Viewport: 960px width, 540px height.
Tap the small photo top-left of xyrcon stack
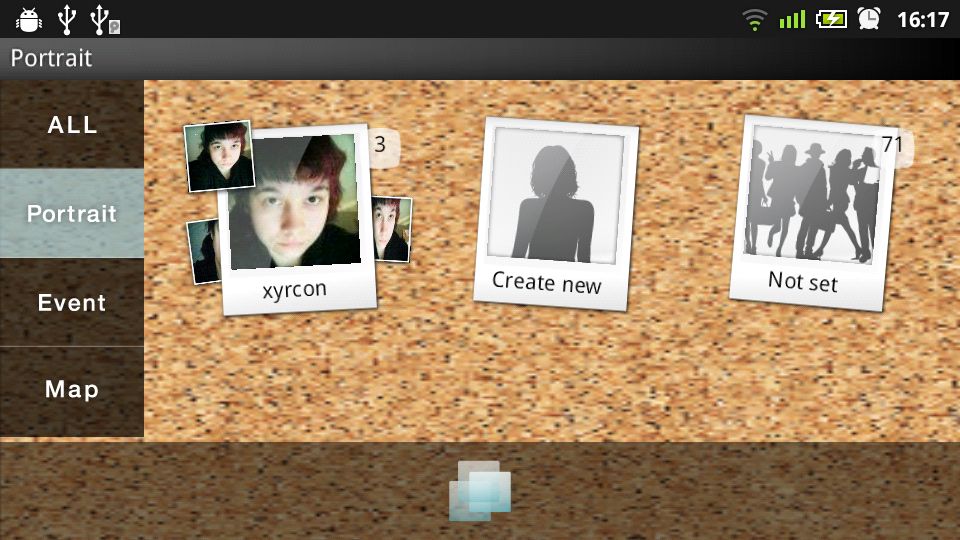(x=218, y=155)
